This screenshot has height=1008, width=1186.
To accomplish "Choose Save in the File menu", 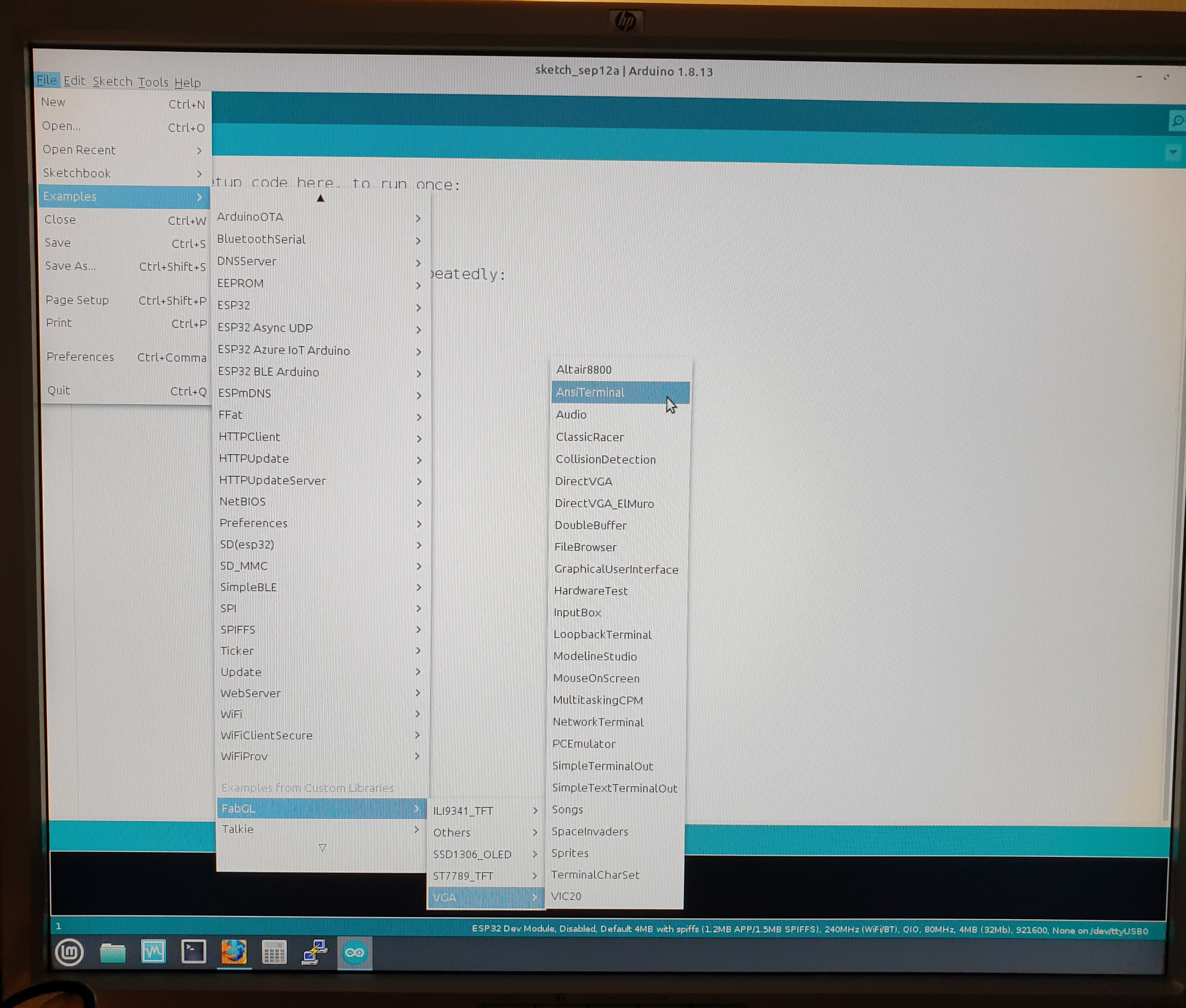I will pyautogui.click(x=125, y=243).
